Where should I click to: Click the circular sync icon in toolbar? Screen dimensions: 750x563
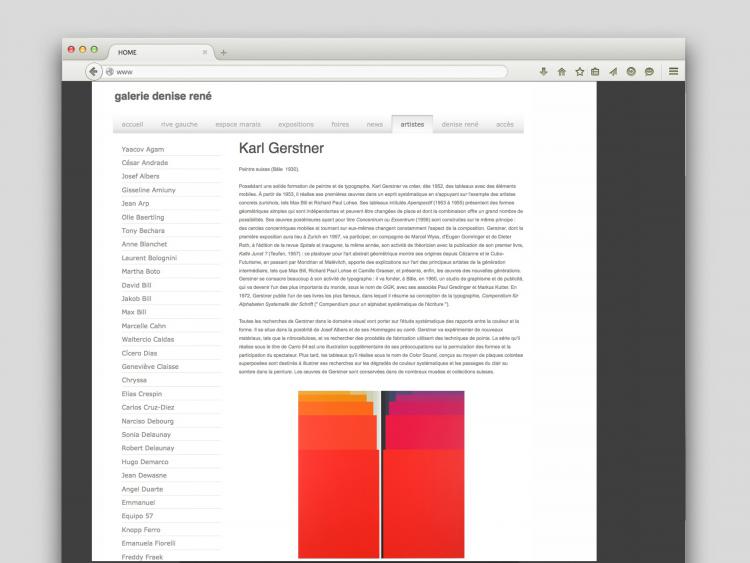pos(631,72)
